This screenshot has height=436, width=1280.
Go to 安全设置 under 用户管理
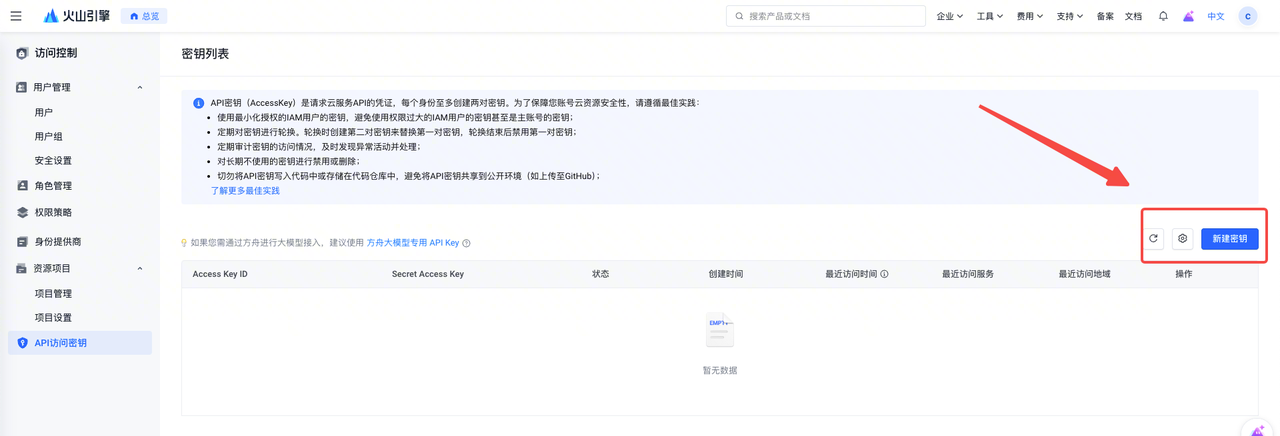click(53, 161)
